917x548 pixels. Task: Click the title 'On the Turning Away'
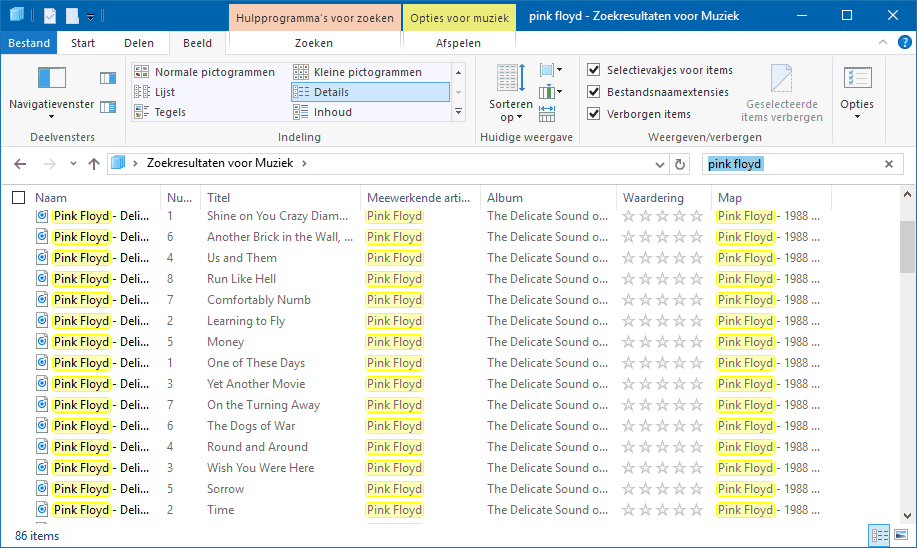click(x=263, y=405)
